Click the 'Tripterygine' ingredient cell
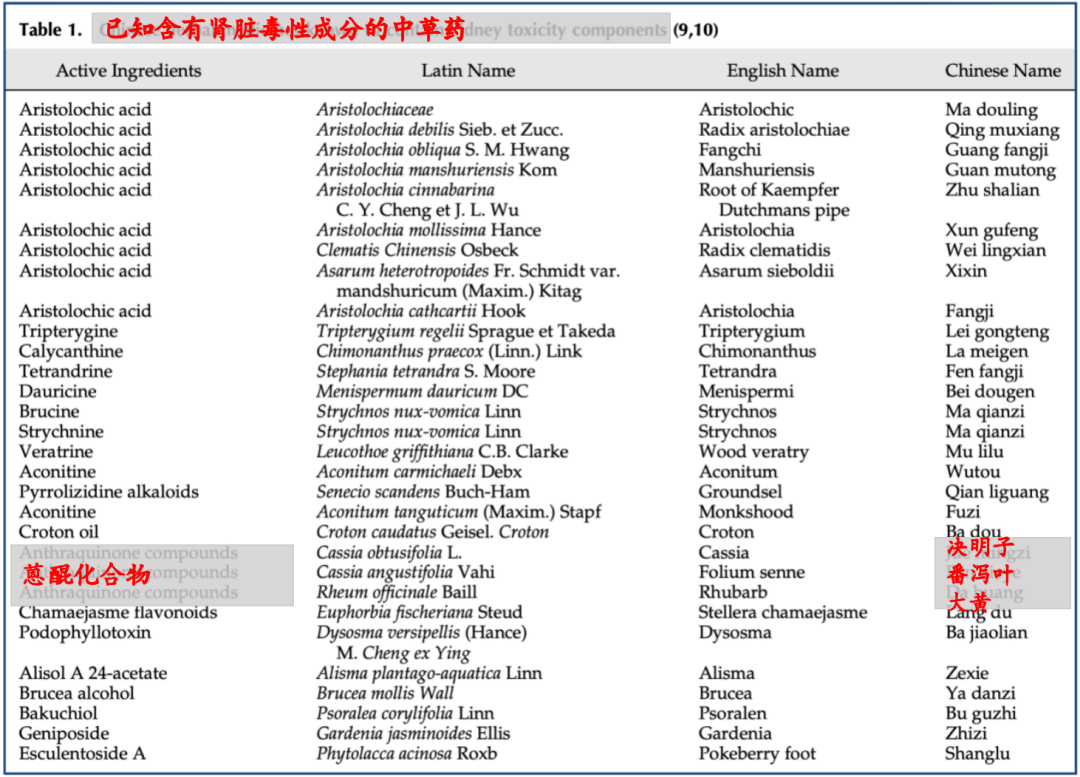The height and width of the screenshot is (777, 1080). pyautogui.click(x=68, y=331)
